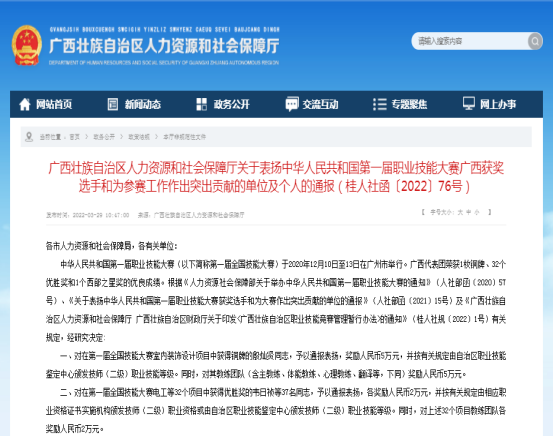The width and height of the screenshot is (553, 436).
Task: Click the list icon beside 专题聚焦
Action: (x=380, y=104)
